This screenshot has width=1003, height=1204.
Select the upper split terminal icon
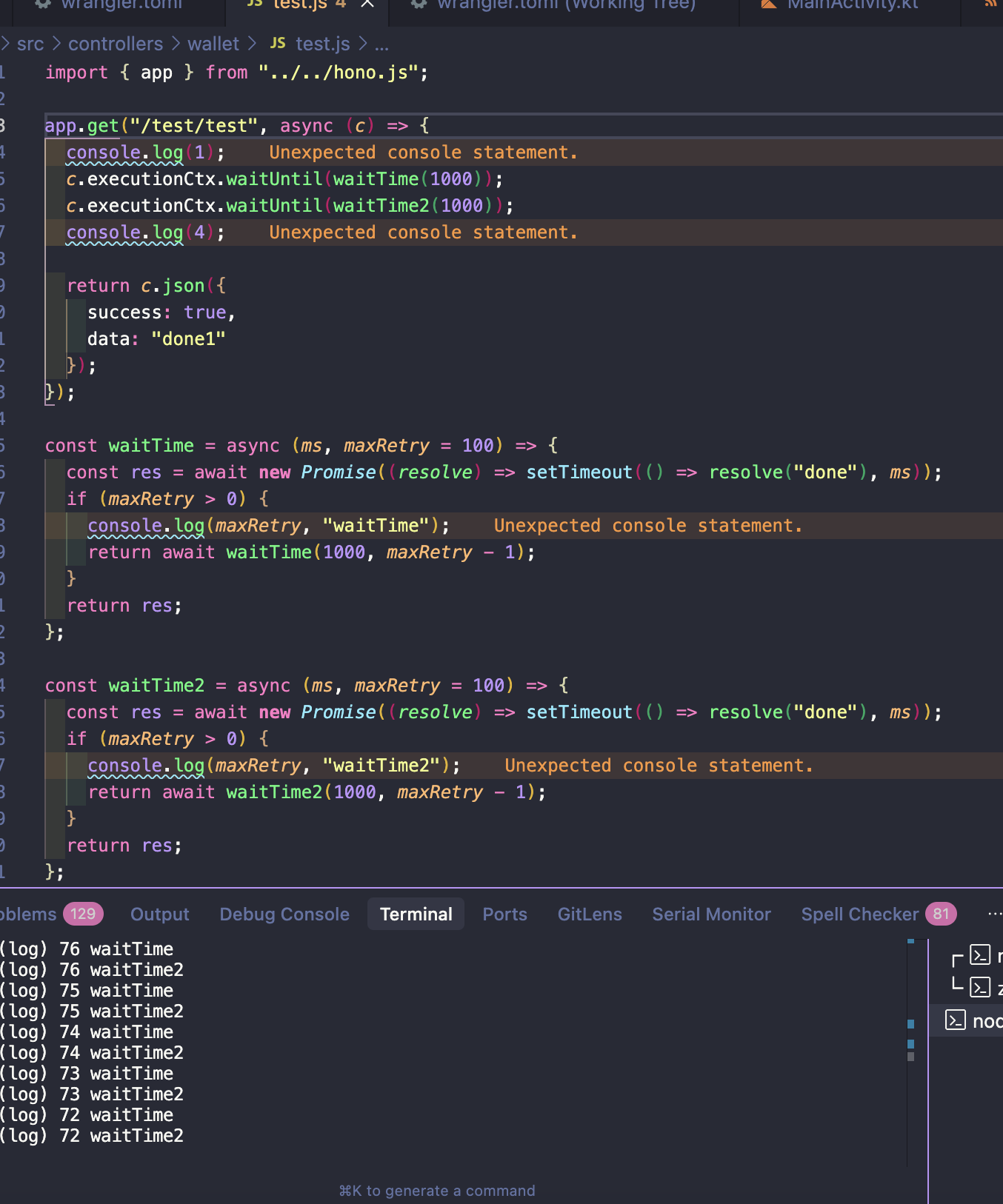pos(980,955)
